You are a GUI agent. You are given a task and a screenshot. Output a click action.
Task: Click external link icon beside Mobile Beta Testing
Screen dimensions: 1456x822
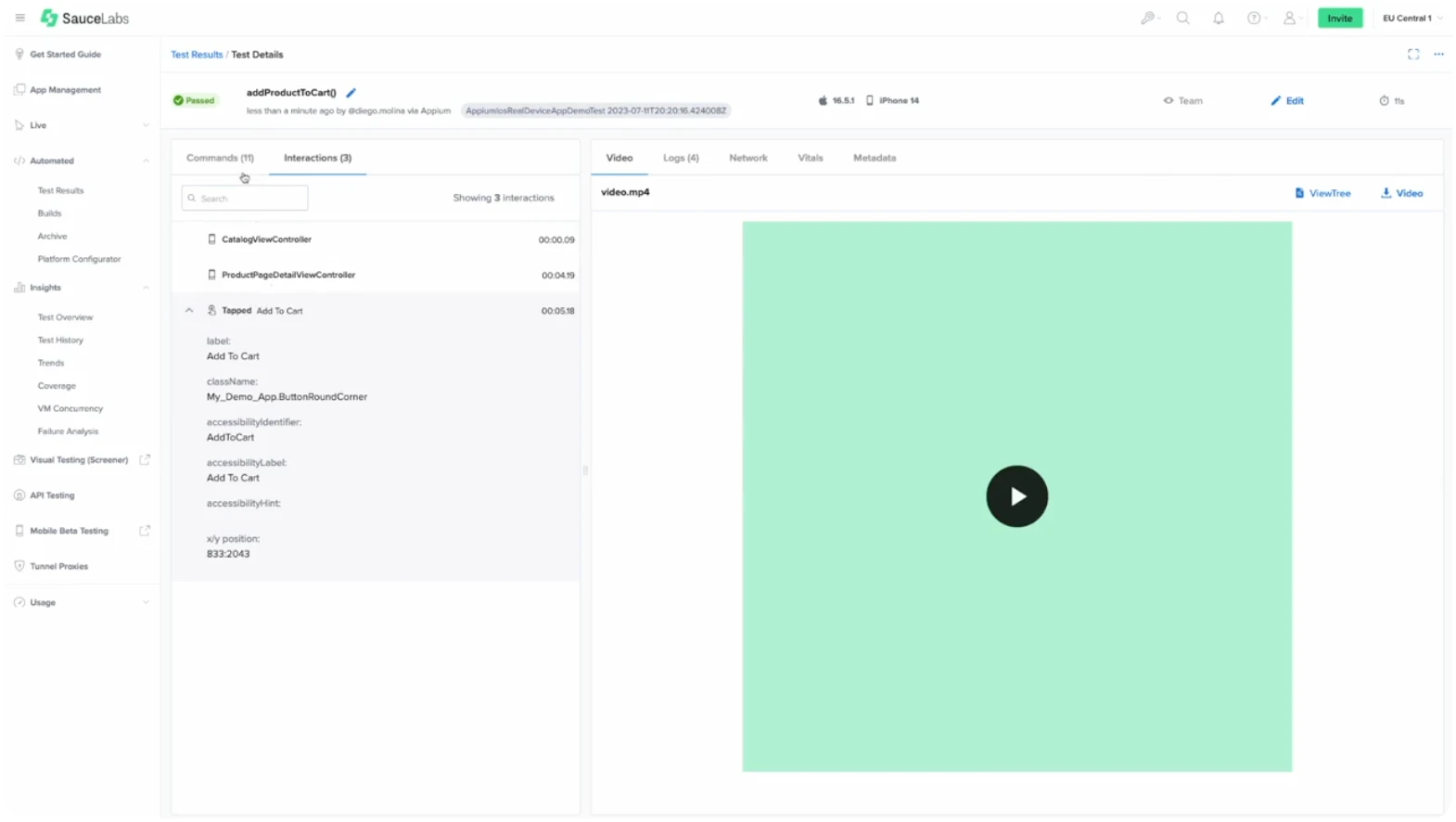(x=145, y=531)
